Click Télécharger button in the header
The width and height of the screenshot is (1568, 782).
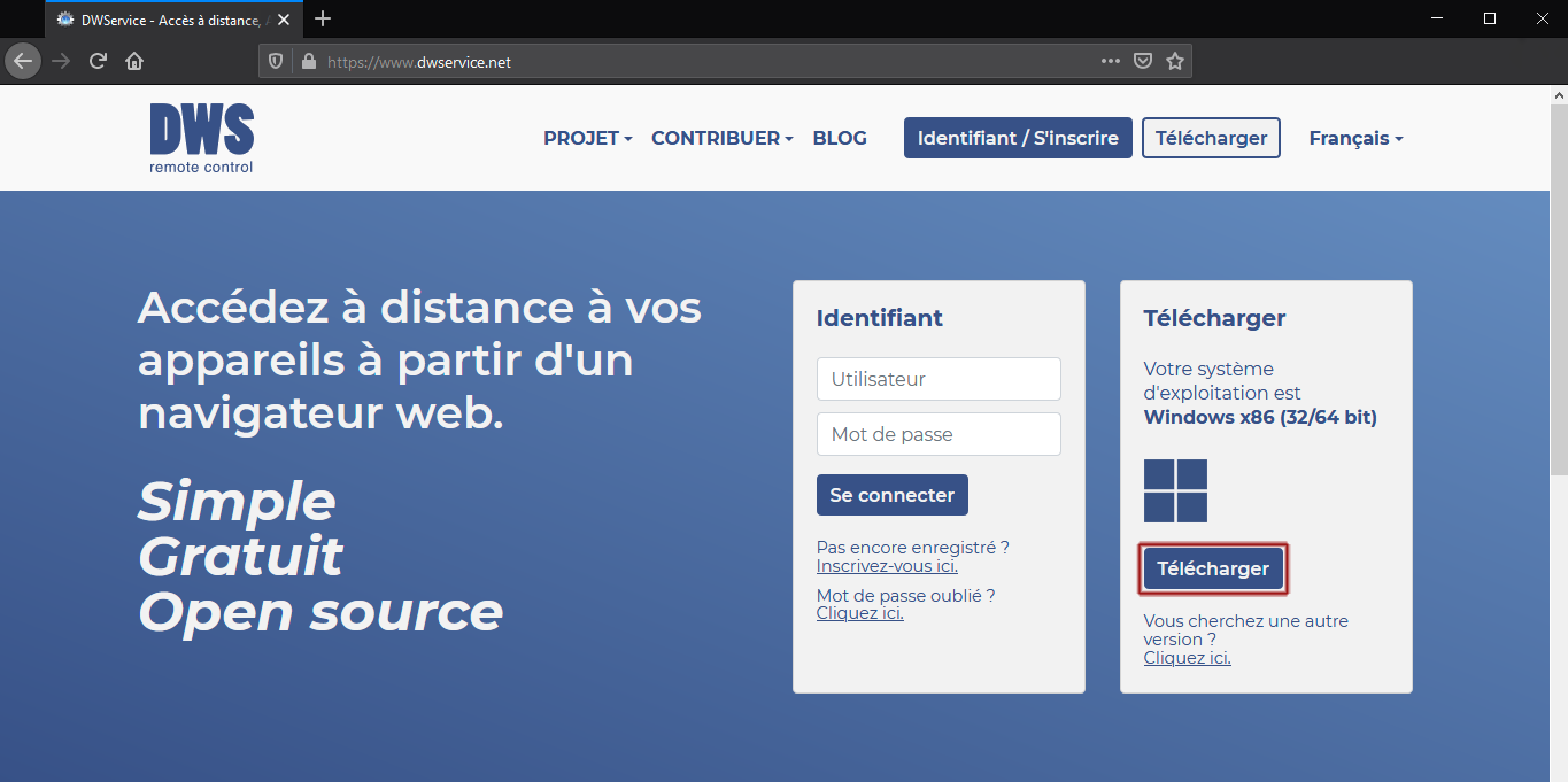(1211, 138)
